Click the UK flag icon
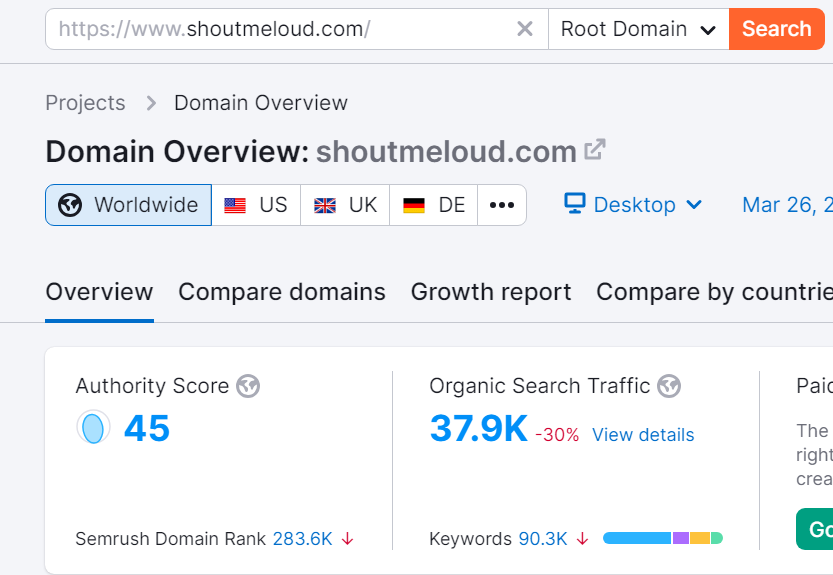Viewport: 833px width, 575px height. pos(325,205)
